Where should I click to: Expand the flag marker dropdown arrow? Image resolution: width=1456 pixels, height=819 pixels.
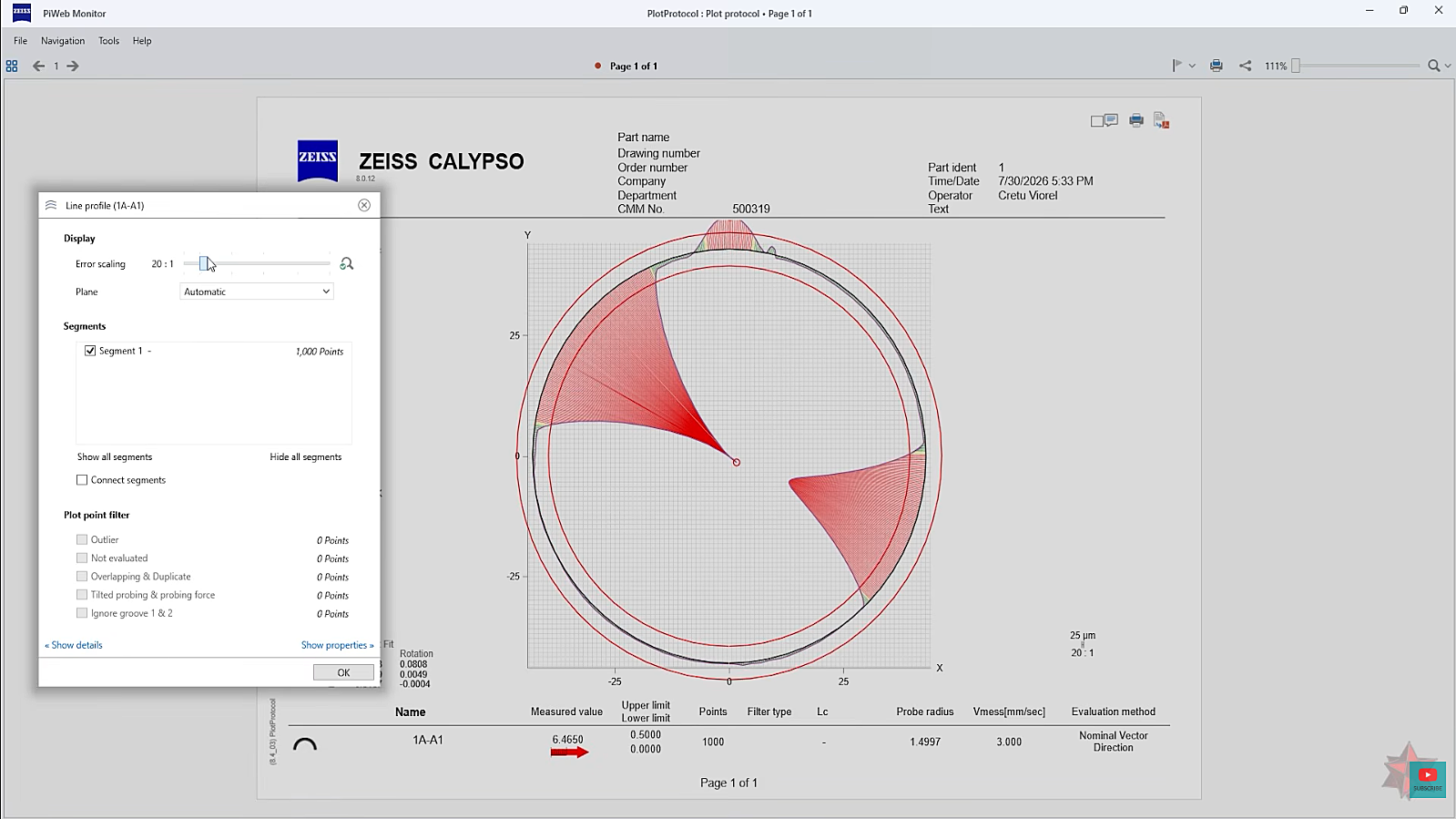click(x=1192, y=66)
